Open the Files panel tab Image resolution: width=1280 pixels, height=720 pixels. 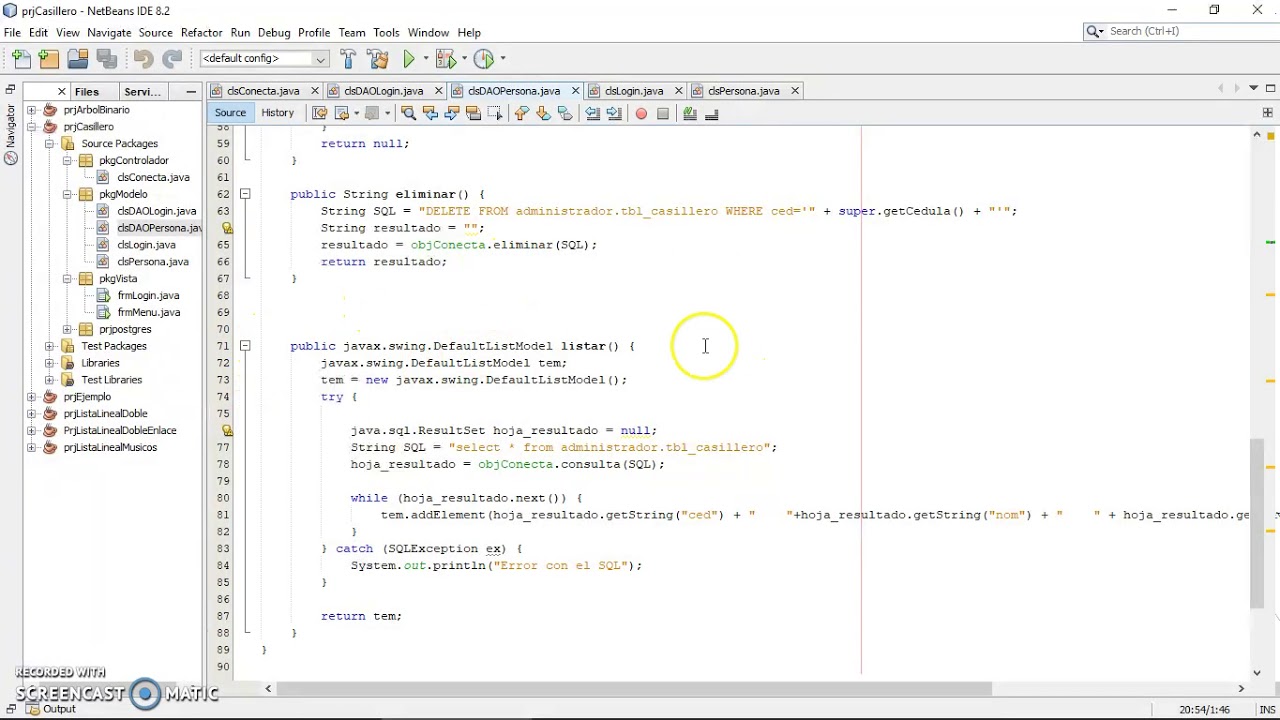[x=87, y=92]
